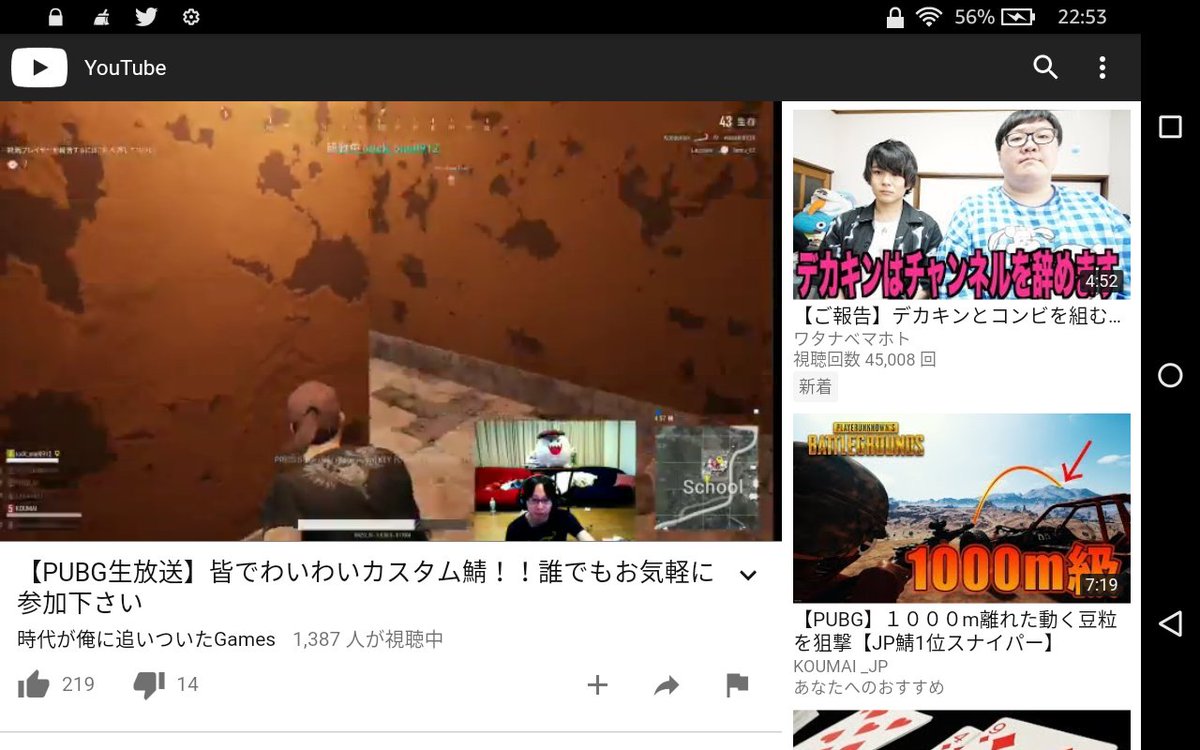Tap the live PUBG video player
The image size is (1200, 750).
pyautogui.click(x=390, y=321)
